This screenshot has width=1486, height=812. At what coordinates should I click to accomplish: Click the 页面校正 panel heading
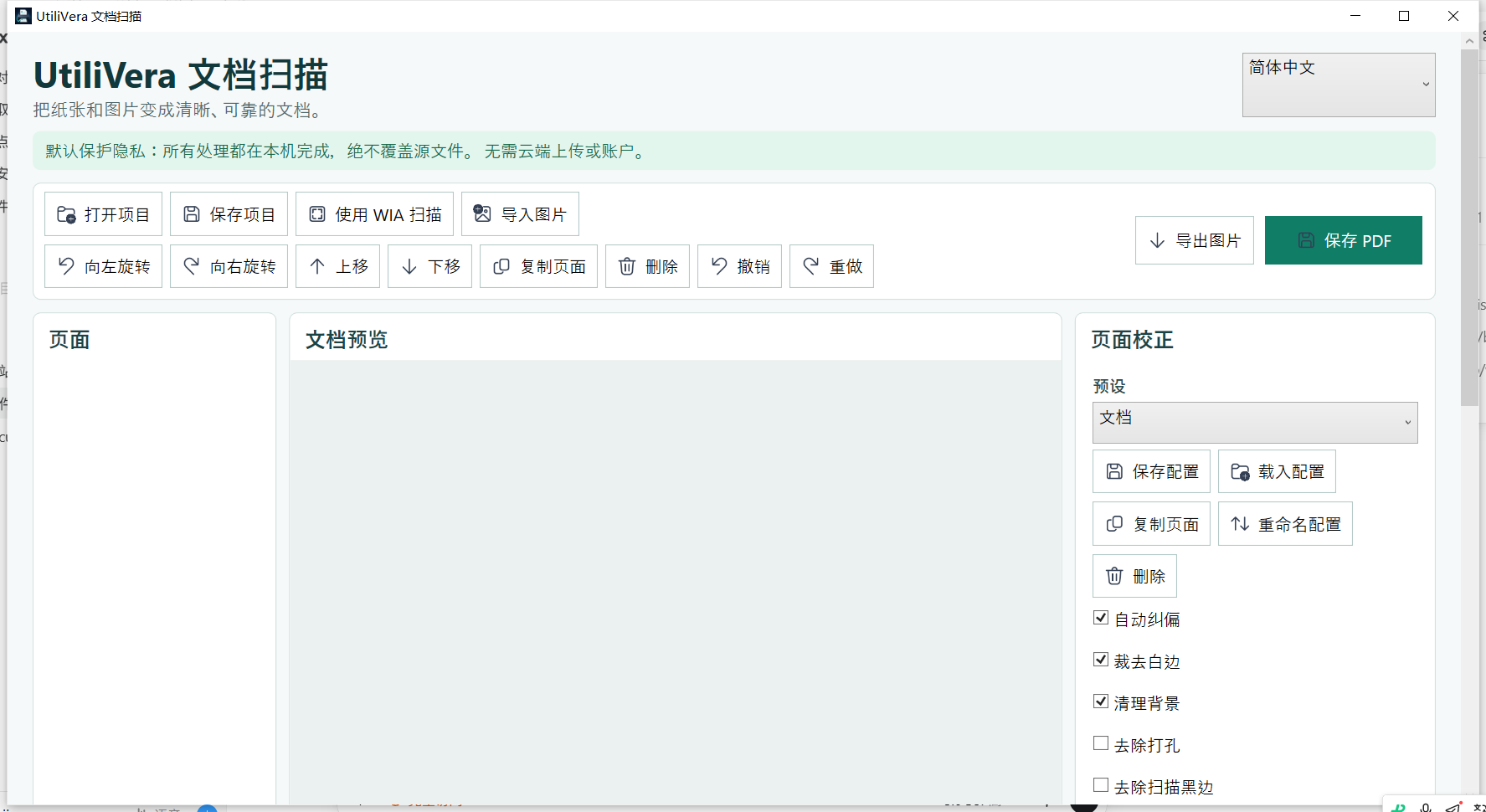1132,340
